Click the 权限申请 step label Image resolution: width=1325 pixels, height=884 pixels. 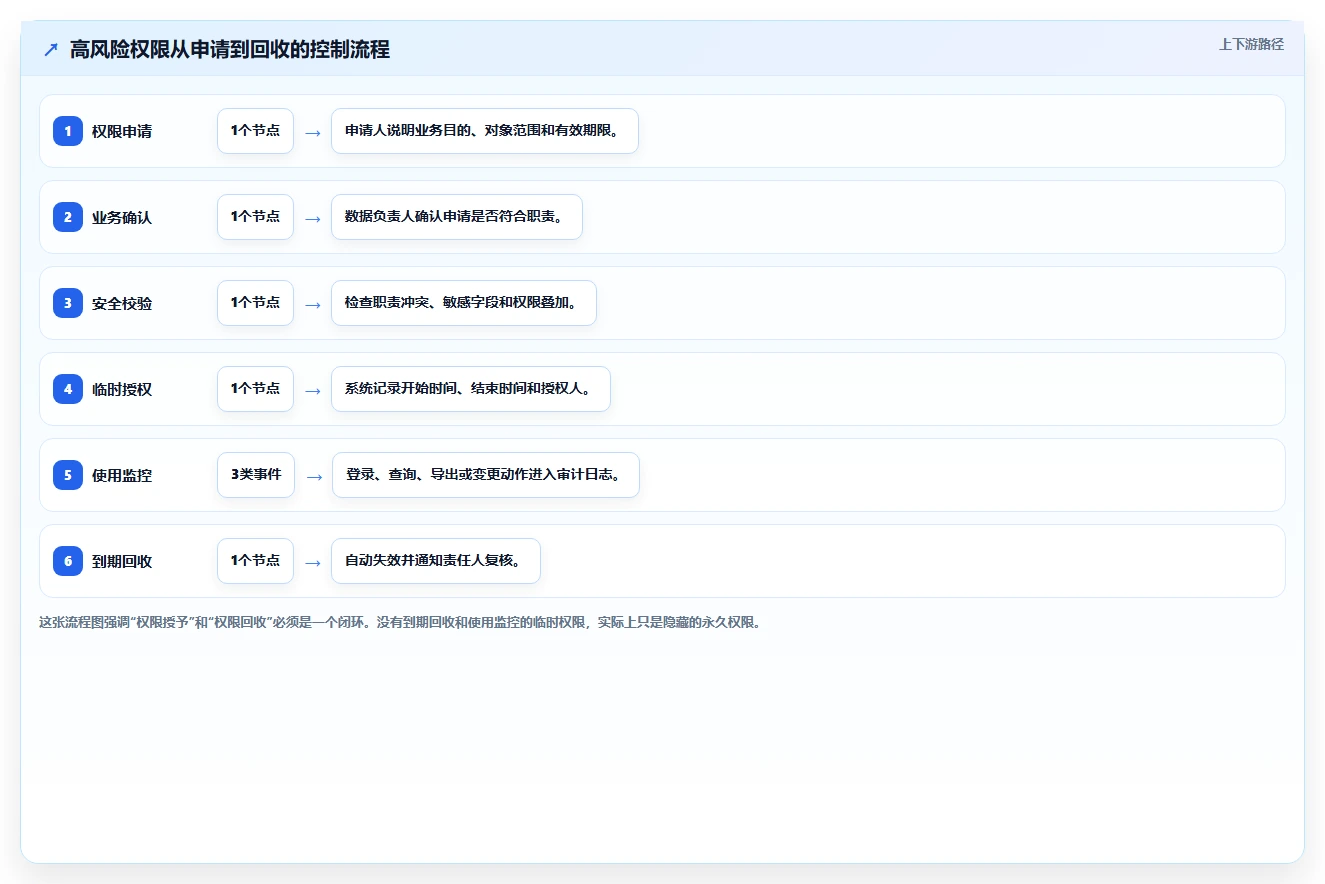coord(122,131)
